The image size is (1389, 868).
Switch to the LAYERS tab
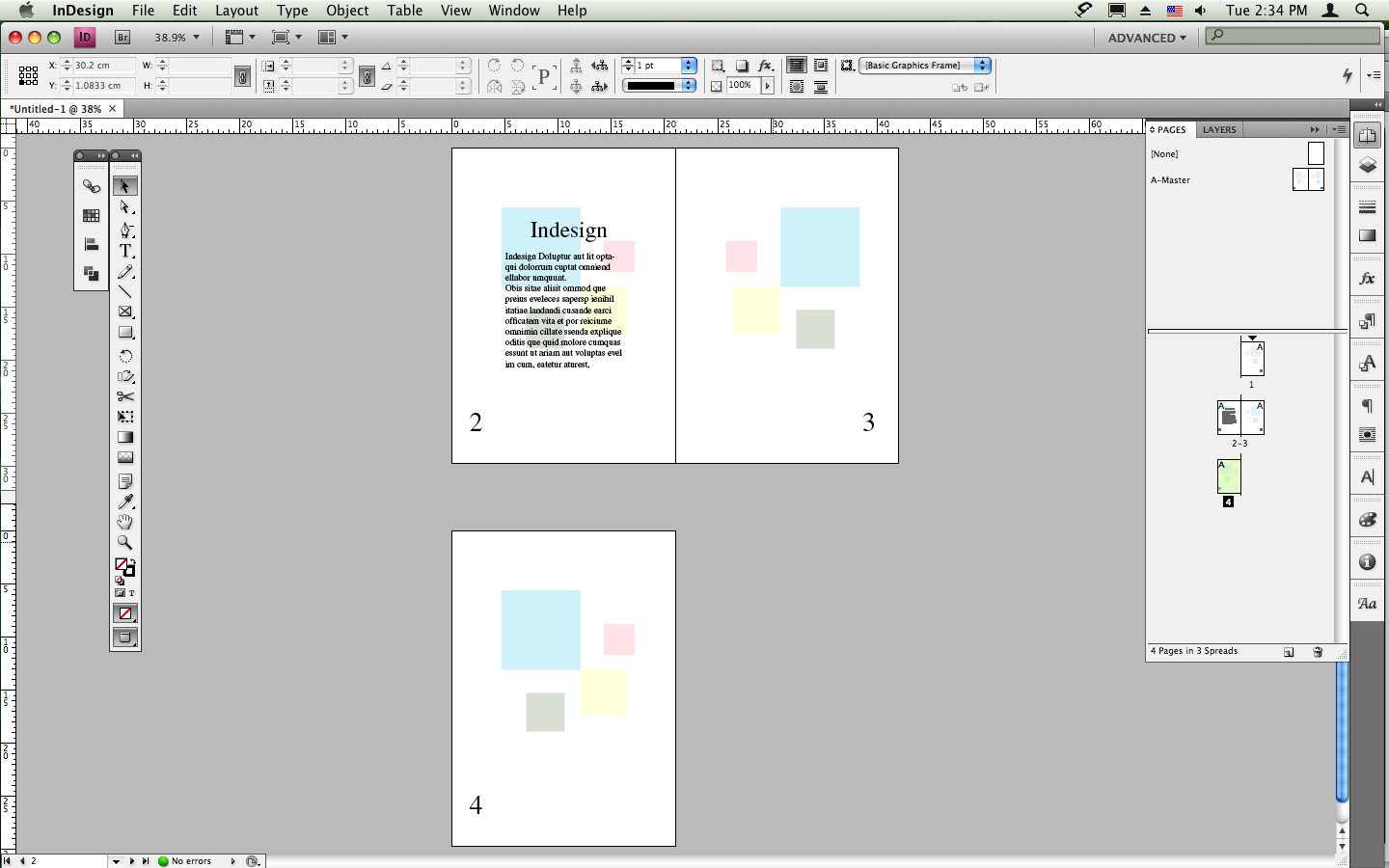click(1219, 129)
